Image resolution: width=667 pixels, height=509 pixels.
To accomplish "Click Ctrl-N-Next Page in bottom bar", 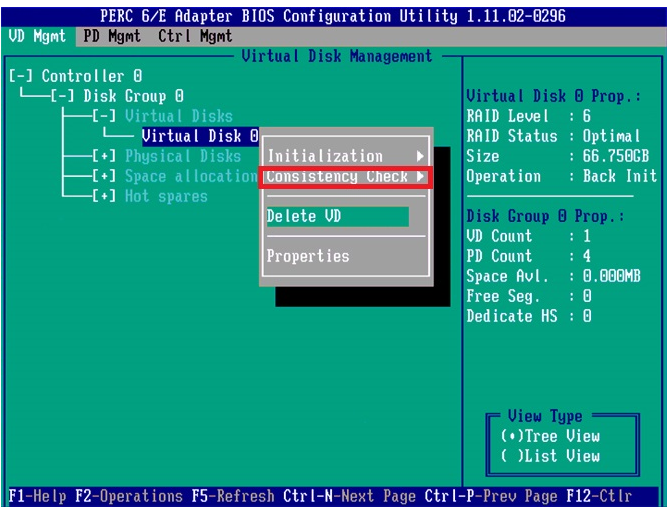I will coord(349,496).
